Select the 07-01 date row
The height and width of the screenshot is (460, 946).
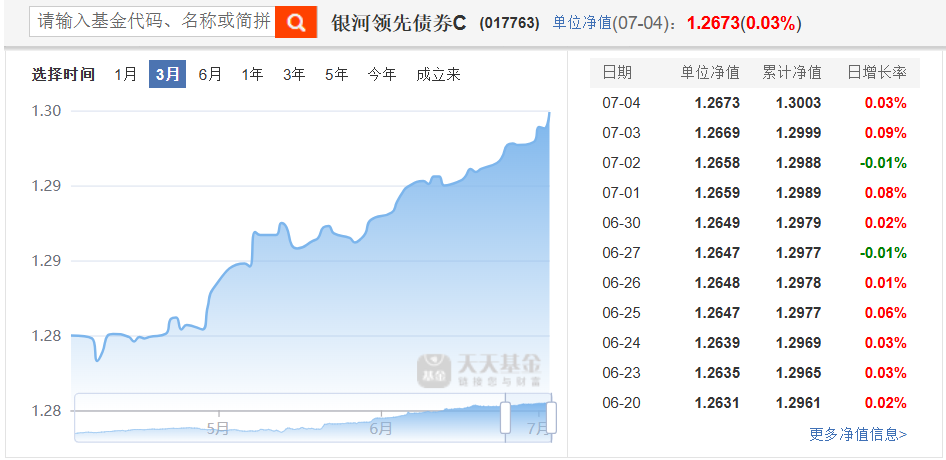[x=755, y=193]
